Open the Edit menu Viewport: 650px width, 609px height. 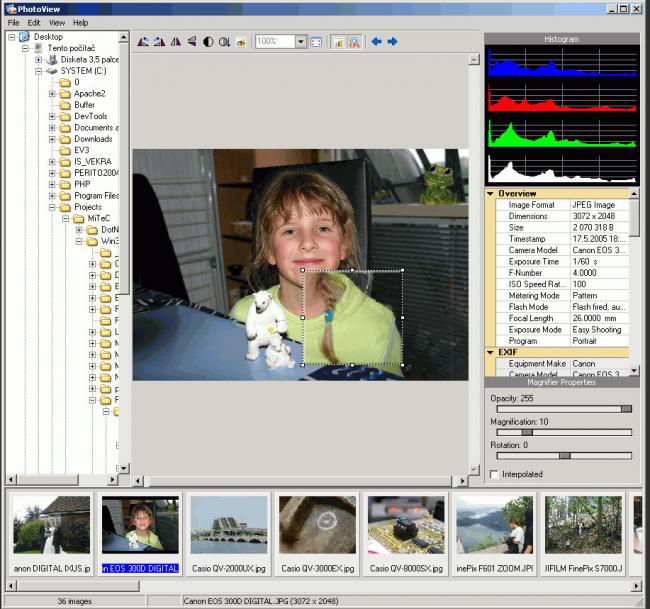[34, 23]
